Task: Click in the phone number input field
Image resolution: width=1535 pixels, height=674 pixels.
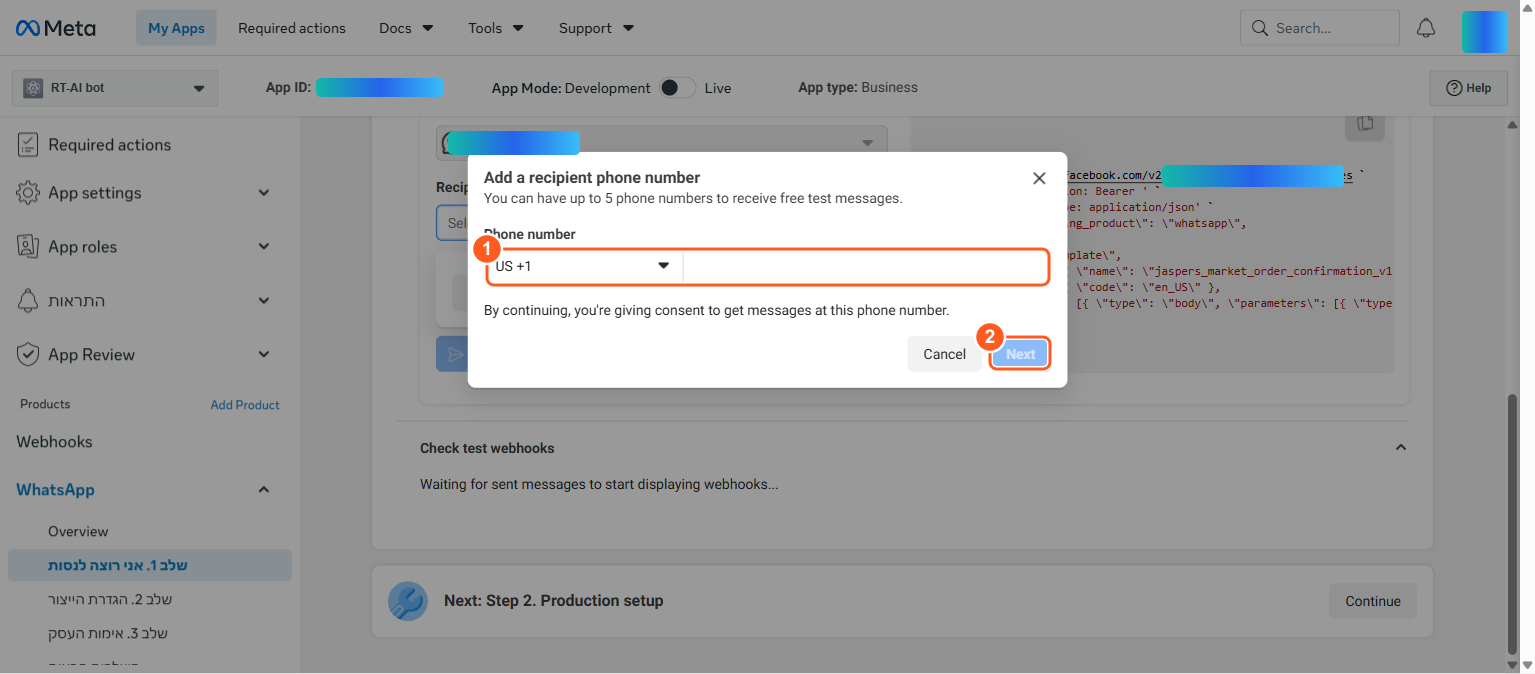Action: coord(865,266)
